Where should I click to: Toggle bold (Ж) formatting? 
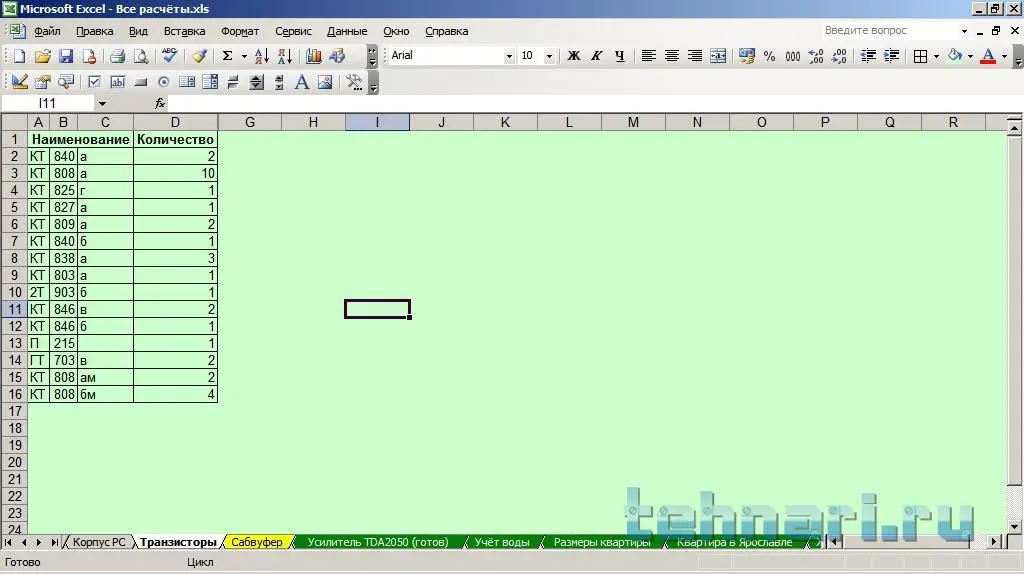point(573,56)
